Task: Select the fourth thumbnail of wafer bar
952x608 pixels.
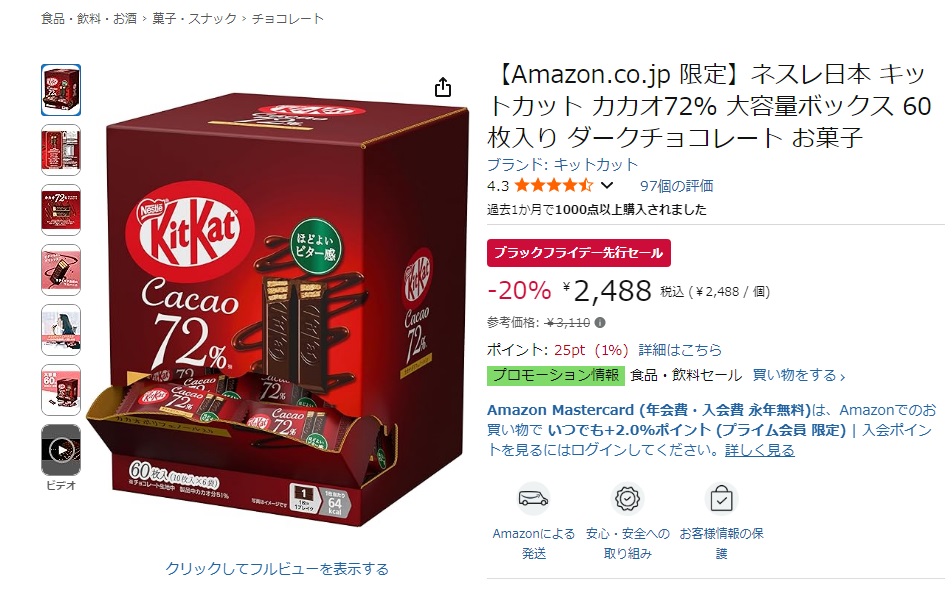Action: (61, 270)
